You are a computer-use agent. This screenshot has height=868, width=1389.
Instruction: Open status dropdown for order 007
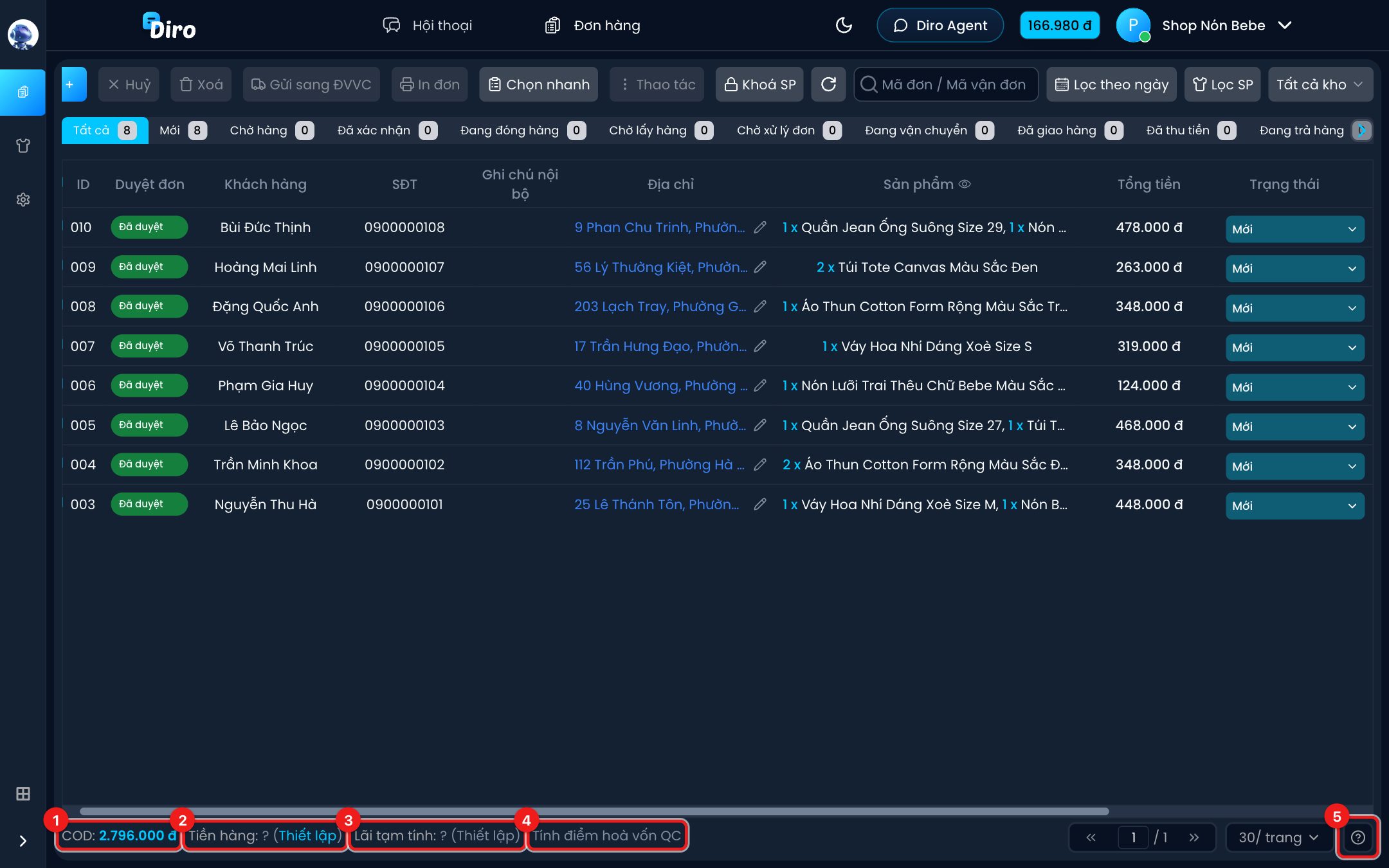[x=1294, y=347]
